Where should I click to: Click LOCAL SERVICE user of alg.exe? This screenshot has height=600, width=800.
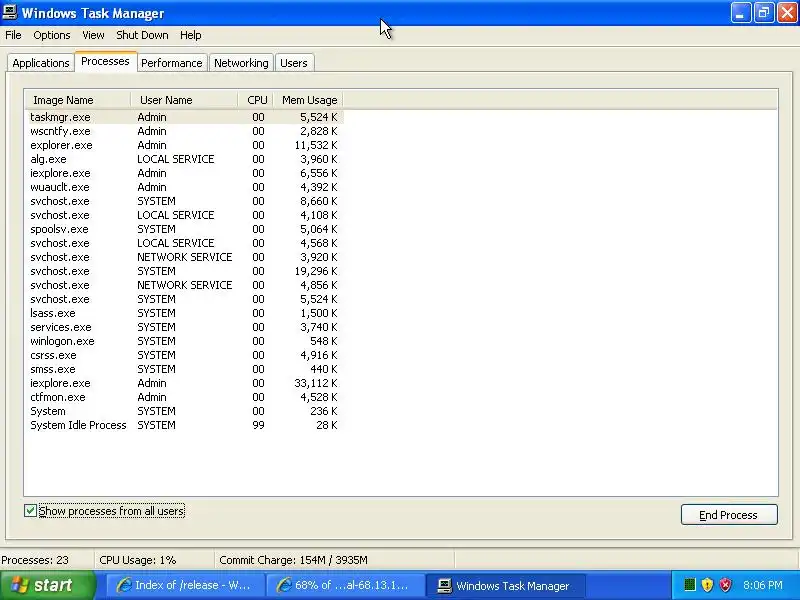pyautogui.click(x=176, y=159)
